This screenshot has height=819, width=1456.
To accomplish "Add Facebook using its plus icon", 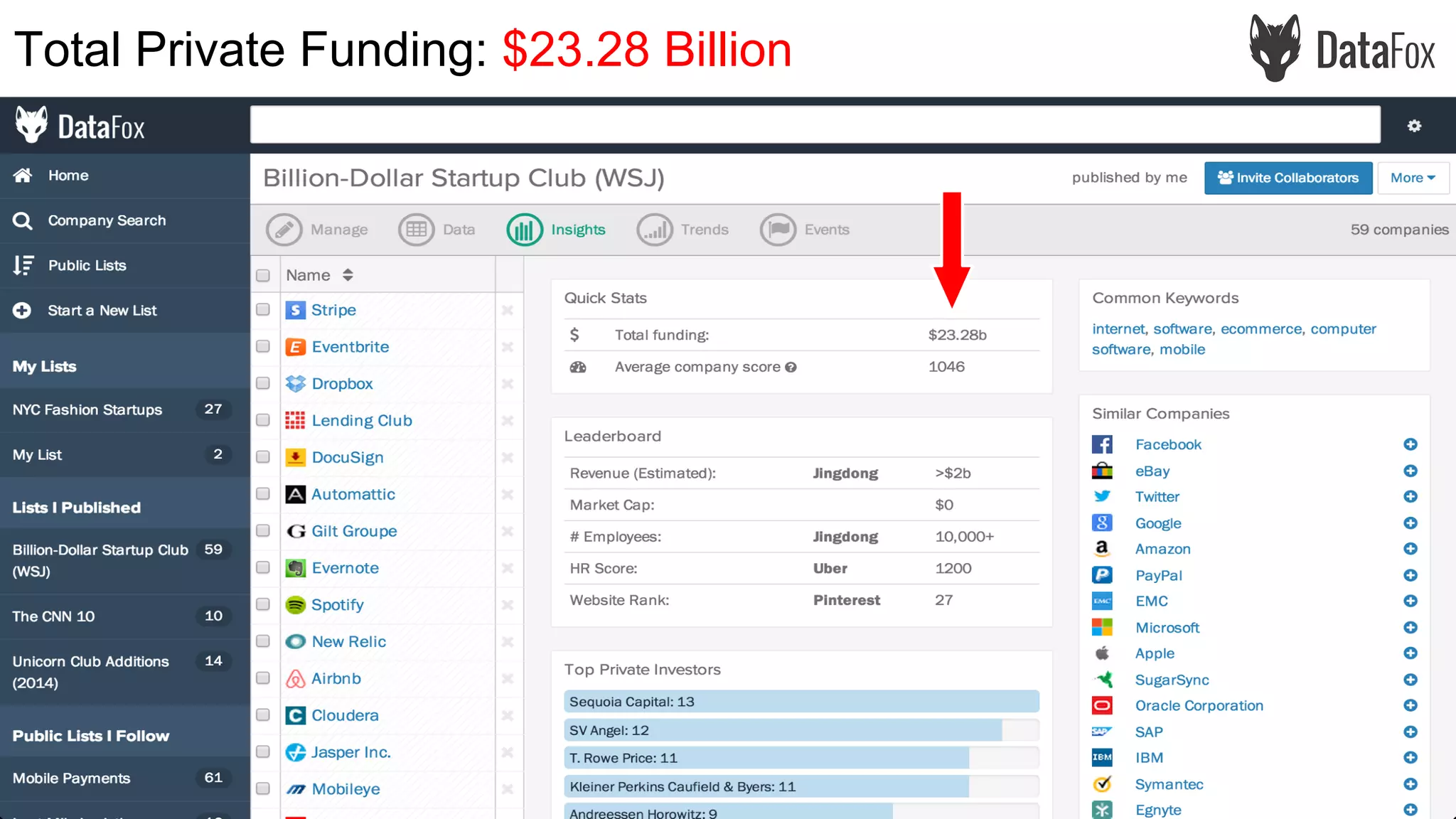I will coord(1410,444).
